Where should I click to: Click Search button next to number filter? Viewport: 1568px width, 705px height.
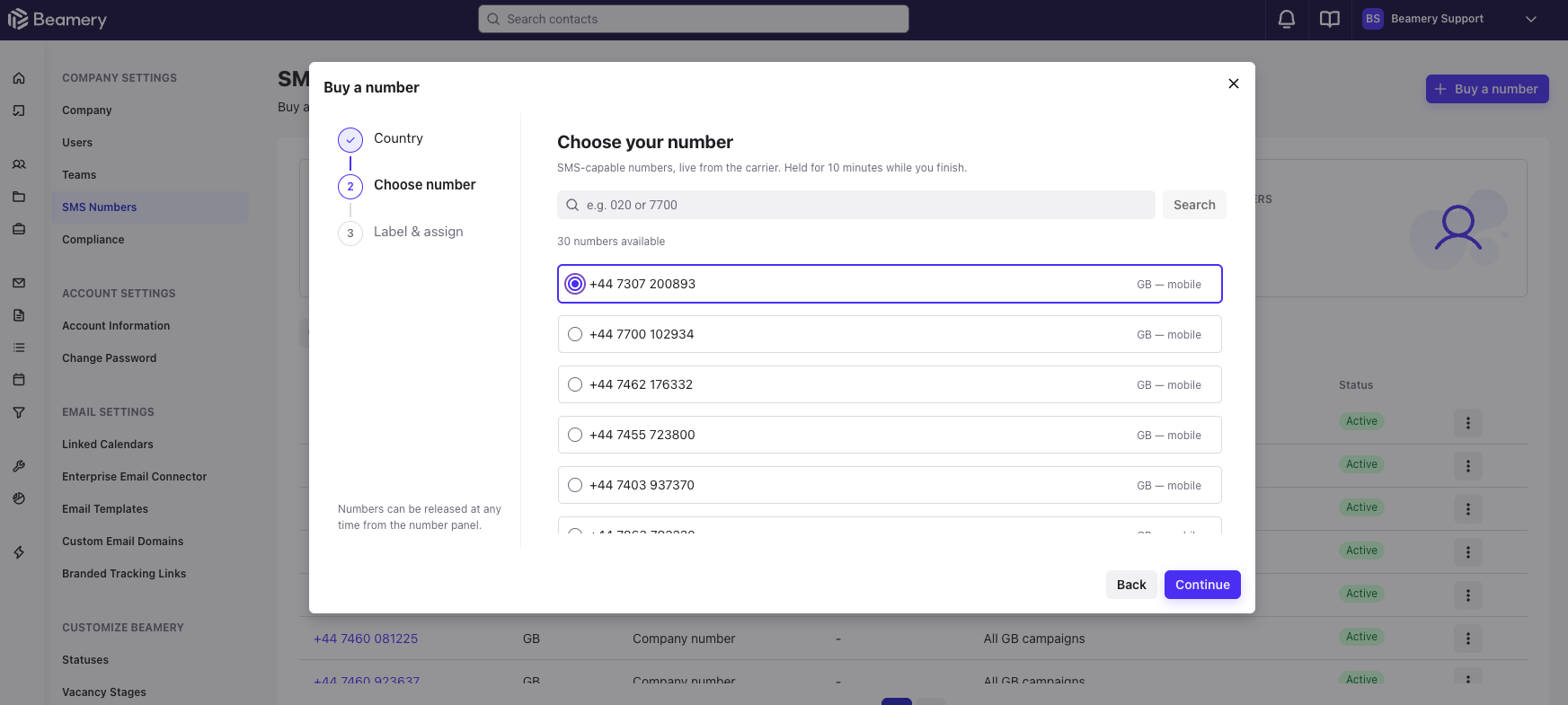click(x=1194, y=205)
